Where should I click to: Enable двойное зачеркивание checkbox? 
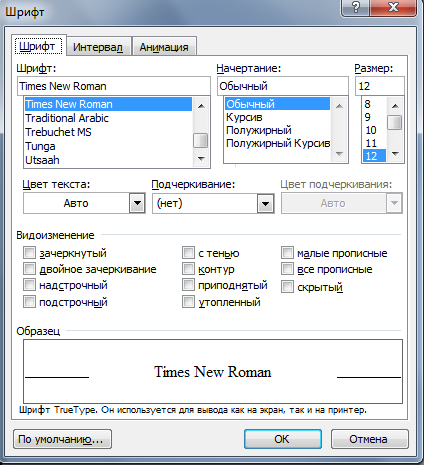click(29, 268)
